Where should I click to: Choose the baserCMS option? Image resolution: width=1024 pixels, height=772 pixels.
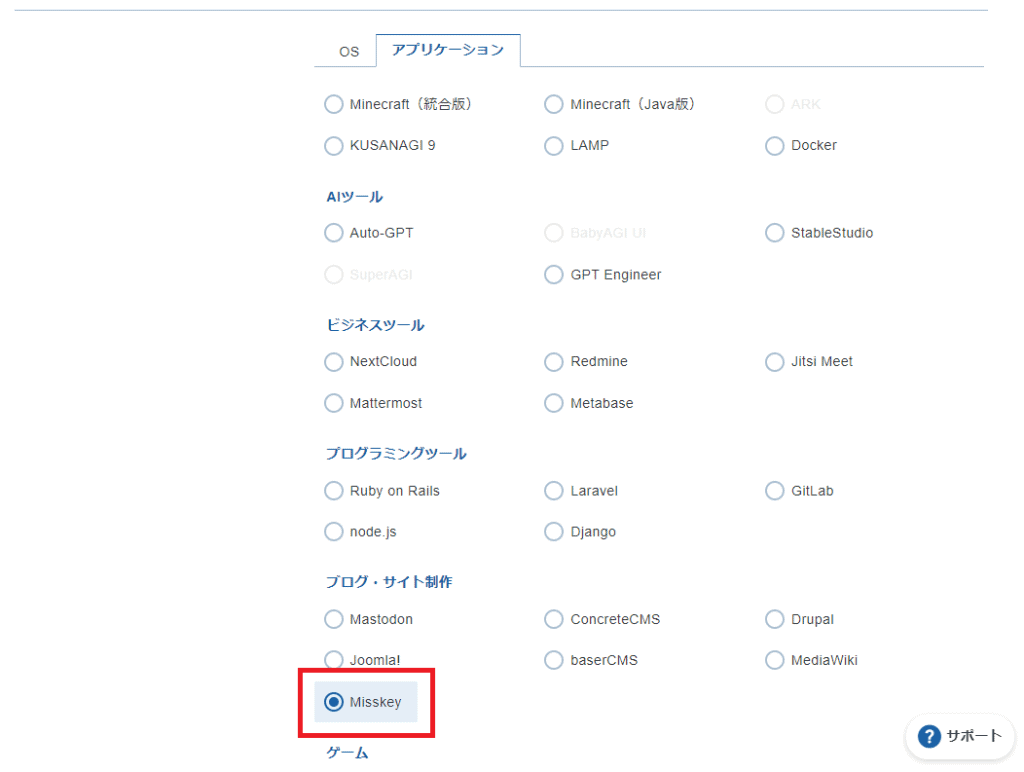coord(554,660)
